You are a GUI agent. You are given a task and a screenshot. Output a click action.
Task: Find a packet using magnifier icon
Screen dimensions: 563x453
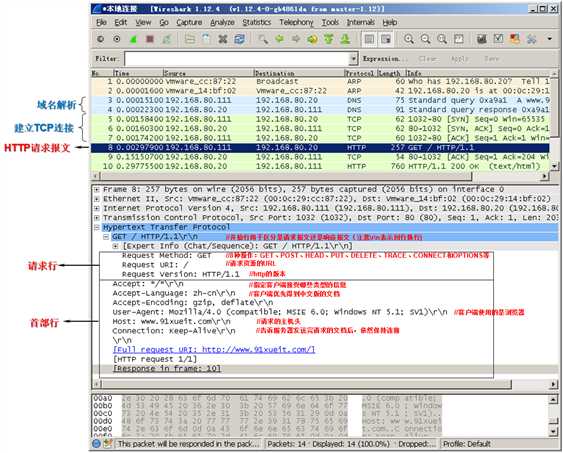pyautogui.click(x=263, y=39)
